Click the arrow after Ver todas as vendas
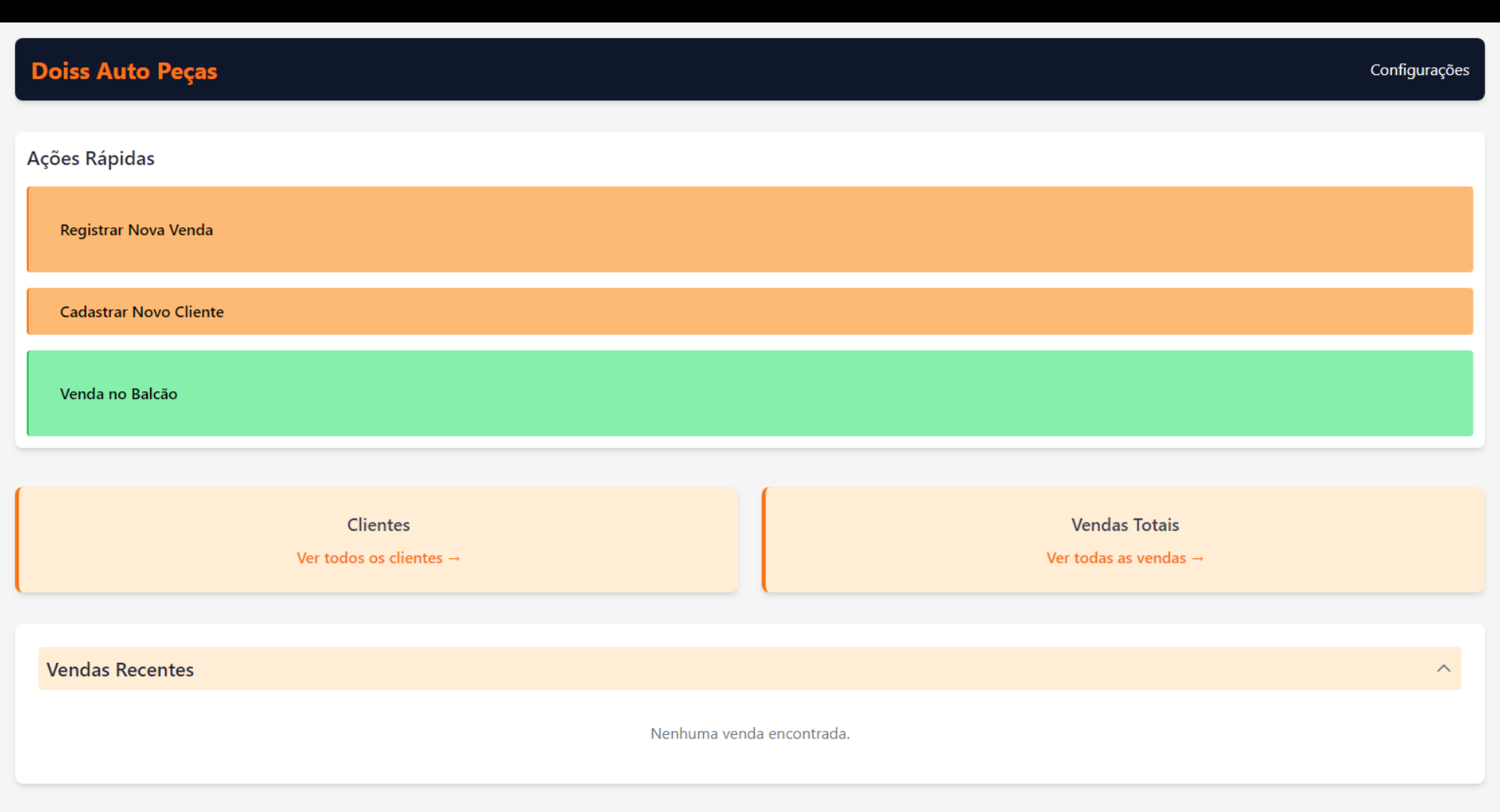The width and height of the screenshot is (1500, 812). pos(1198,559)
